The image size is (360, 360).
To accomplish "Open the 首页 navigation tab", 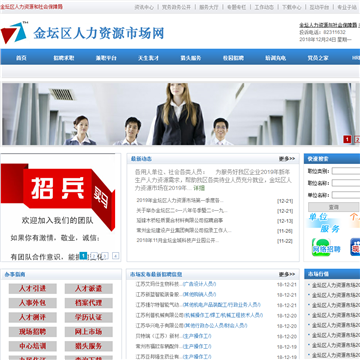I will tap(21, 58).
